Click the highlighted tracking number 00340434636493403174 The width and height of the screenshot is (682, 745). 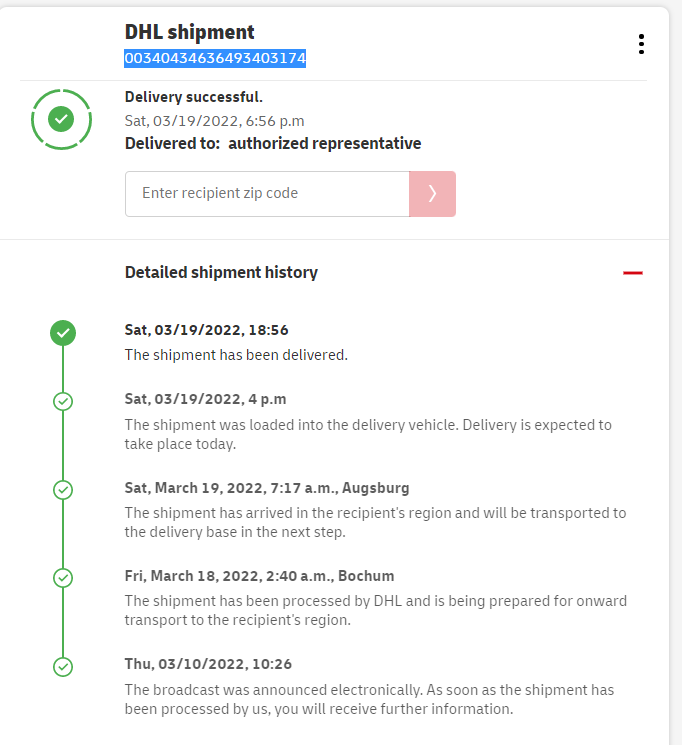pyautogui.click(x=215, y=59)
